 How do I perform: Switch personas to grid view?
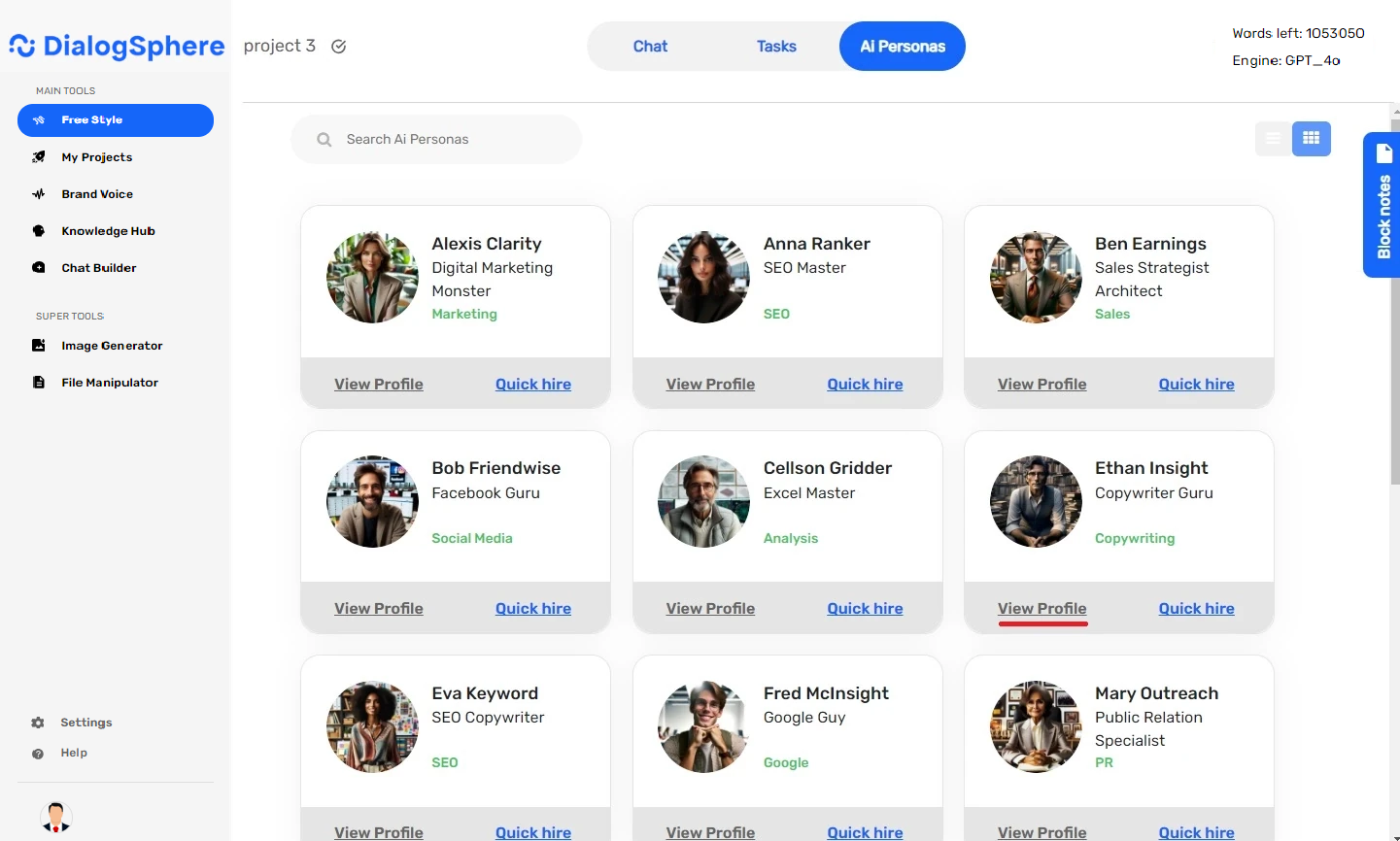1312,138
